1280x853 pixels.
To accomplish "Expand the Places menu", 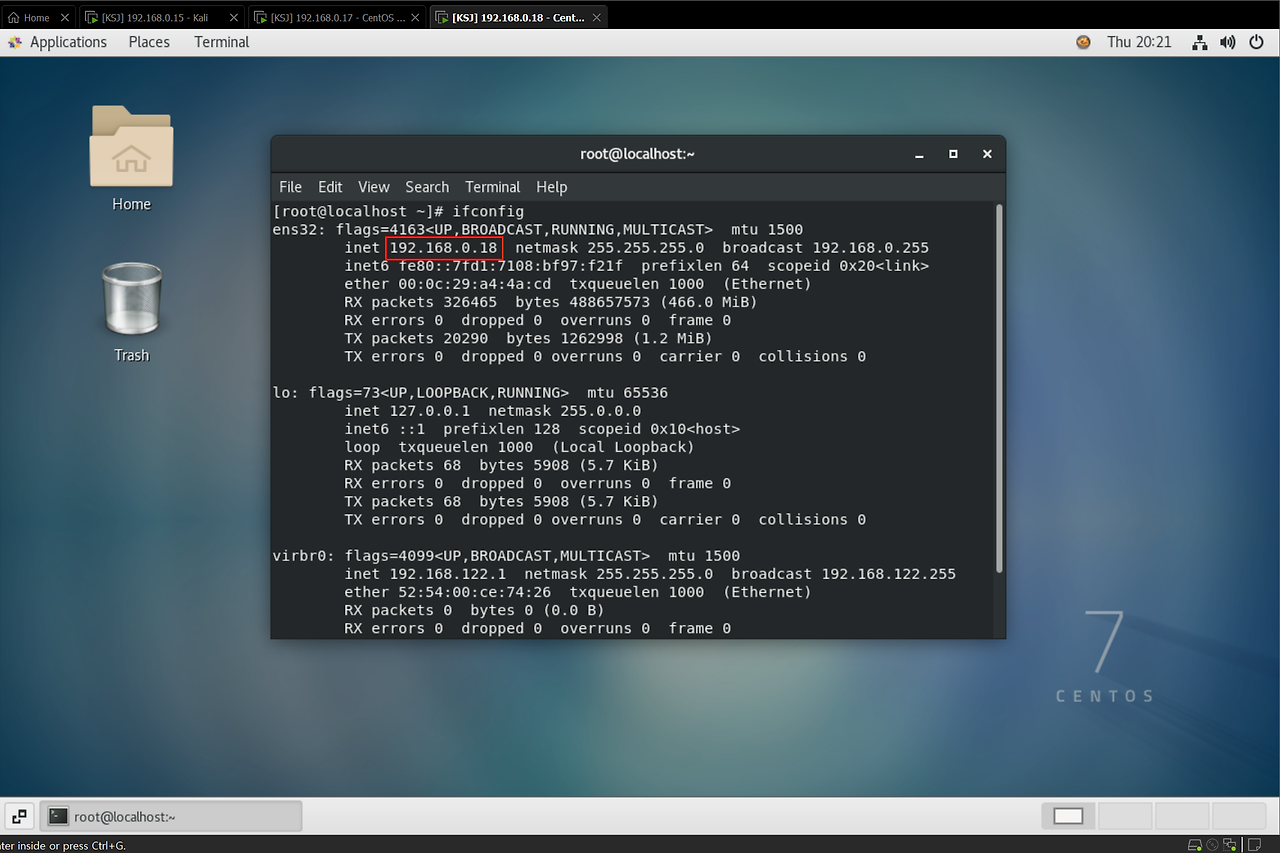I will pos(149,42).
